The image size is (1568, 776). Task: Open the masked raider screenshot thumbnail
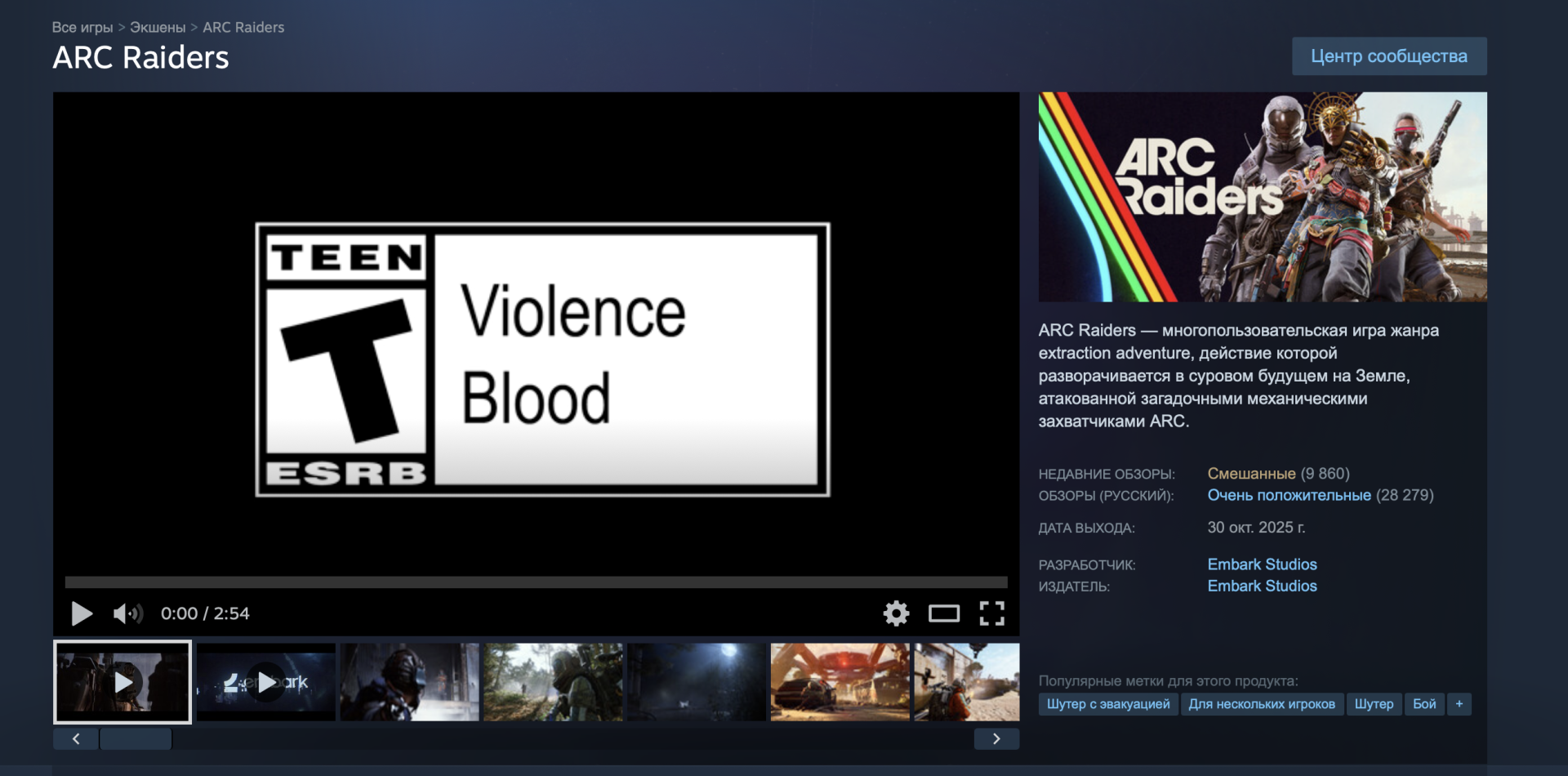coord(409,682)
